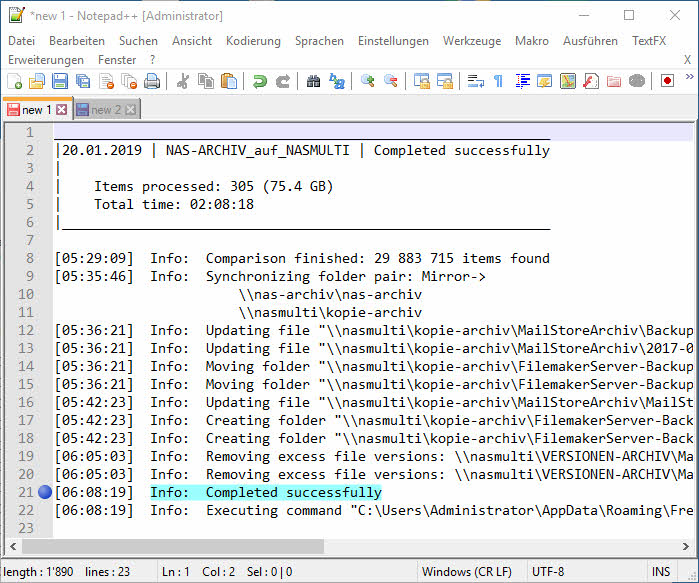
Task: Create a new document via toolbar icon
Action: (x=15, y=81)
